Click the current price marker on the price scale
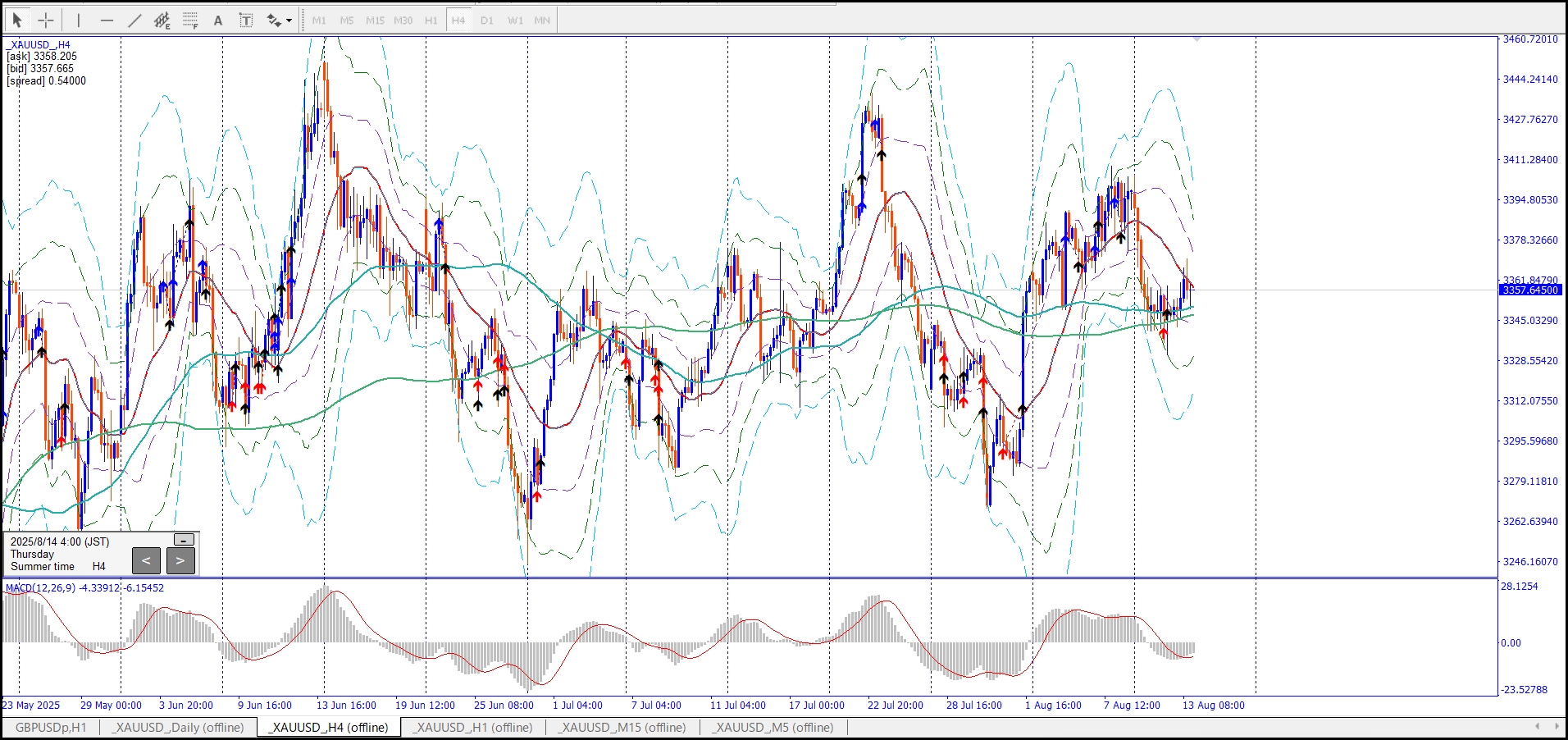The height and width of the screenshot is (740, 1568). (x=1530, y=290)
